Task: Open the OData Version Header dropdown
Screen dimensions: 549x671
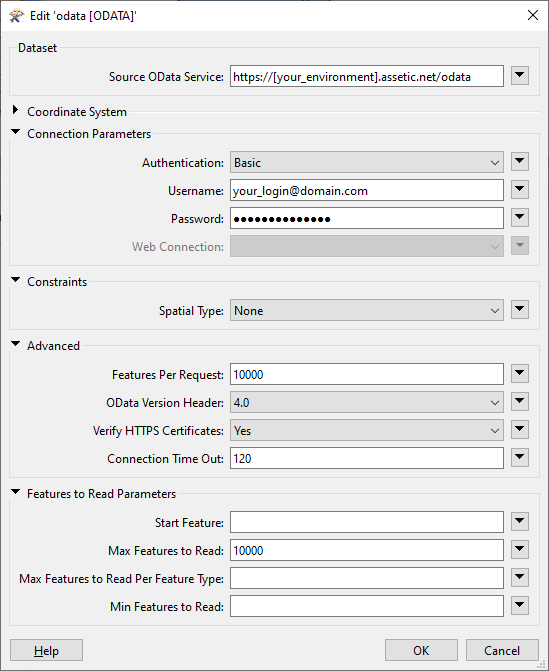Action: point(367,402)
